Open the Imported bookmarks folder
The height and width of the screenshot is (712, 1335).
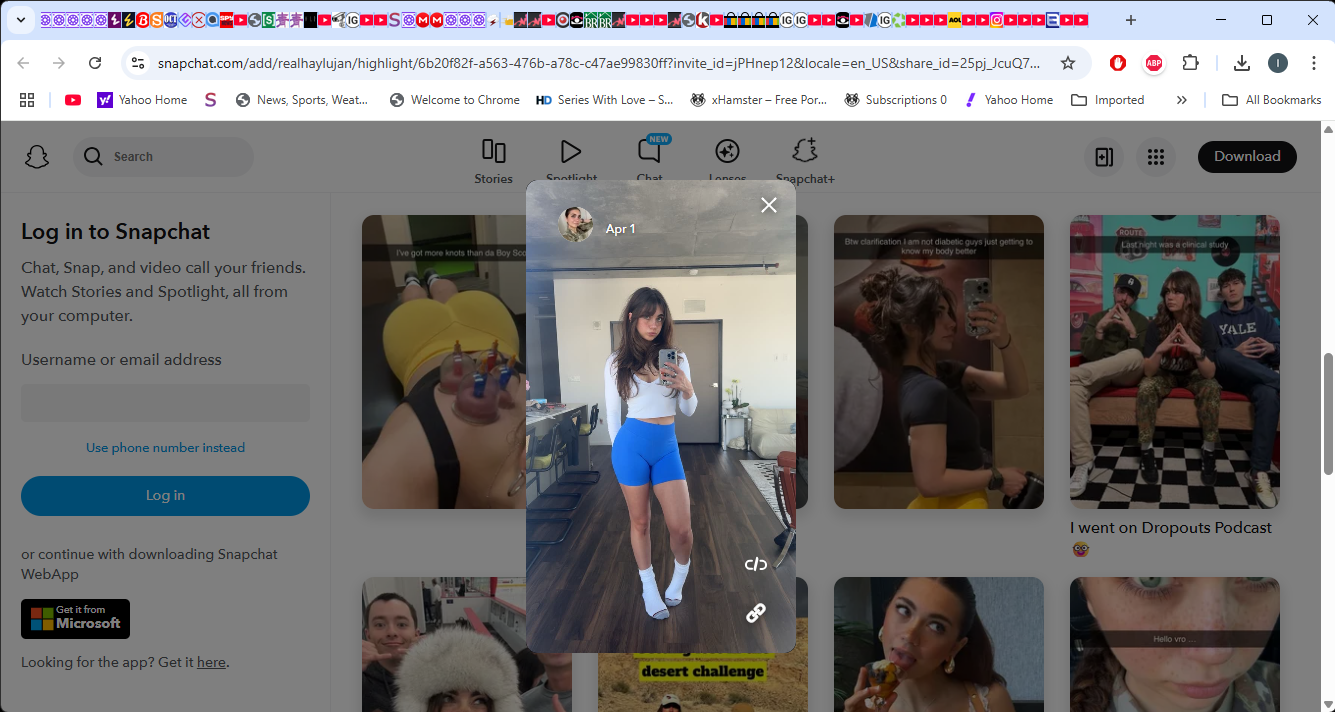(x=1107, y=100)
